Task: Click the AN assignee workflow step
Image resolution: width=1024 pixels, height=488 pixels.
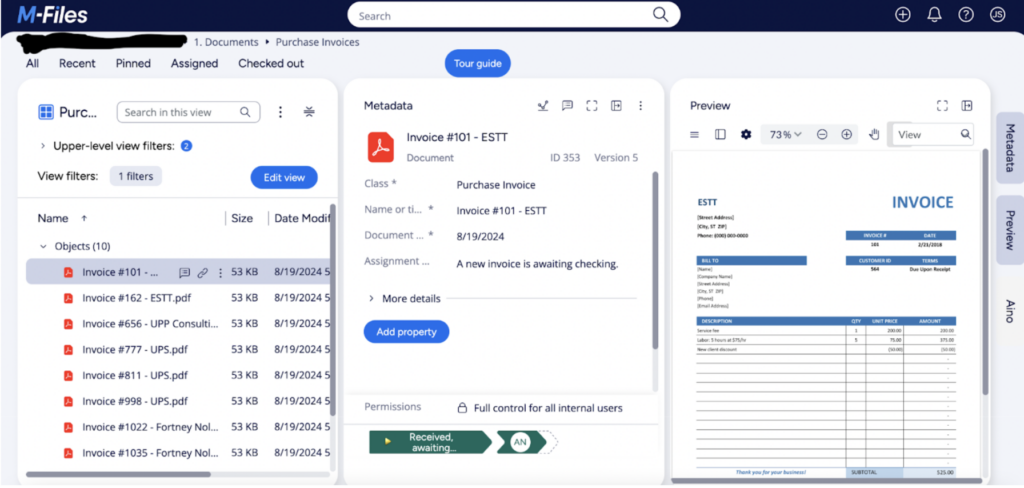Action: click(x=521, y=442)
